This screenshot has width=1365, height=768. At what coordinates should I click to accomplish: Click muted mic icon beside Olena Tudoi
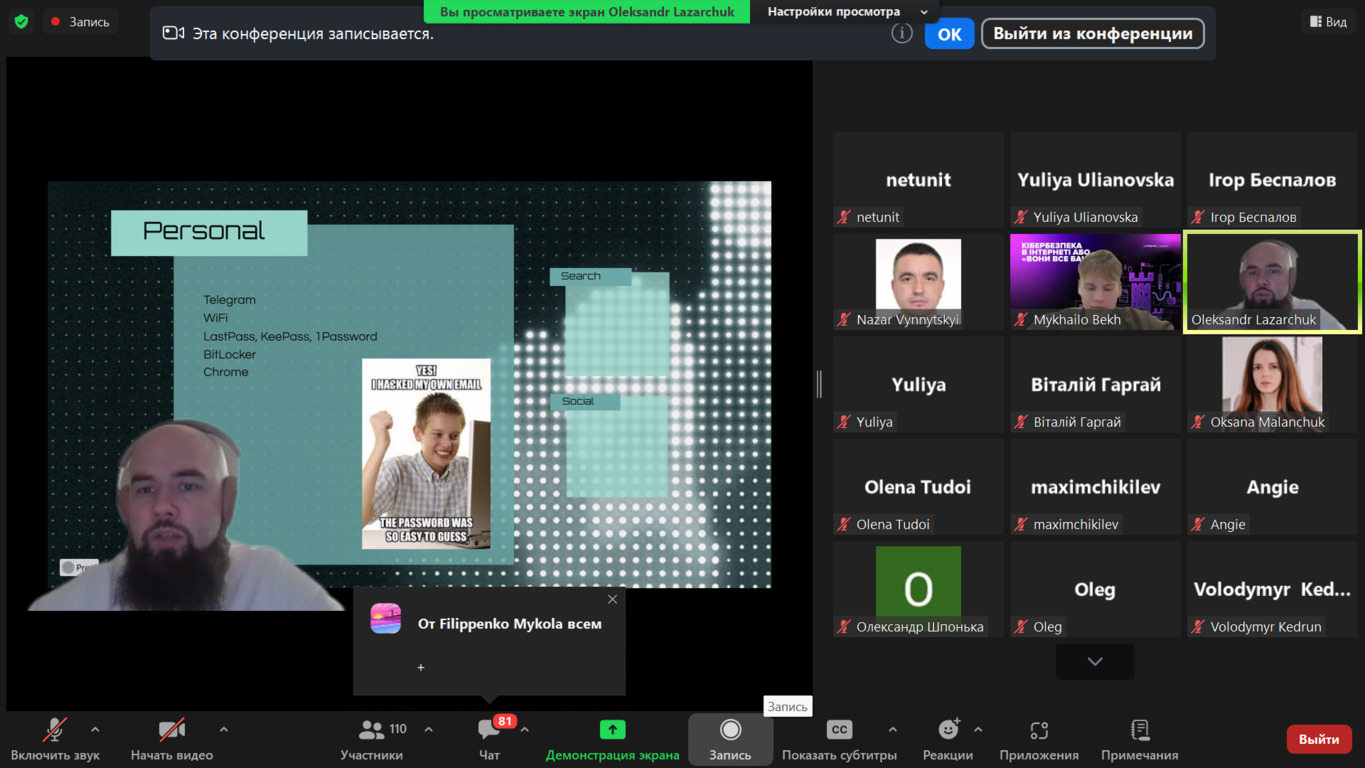click(845, 524)
